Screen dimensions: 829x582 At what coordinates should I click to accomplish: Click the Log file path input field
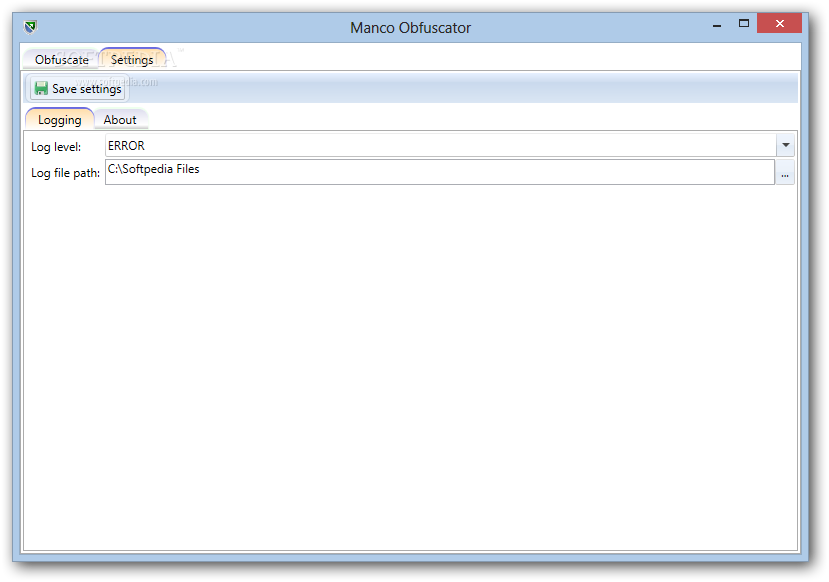tap(440, 172)
